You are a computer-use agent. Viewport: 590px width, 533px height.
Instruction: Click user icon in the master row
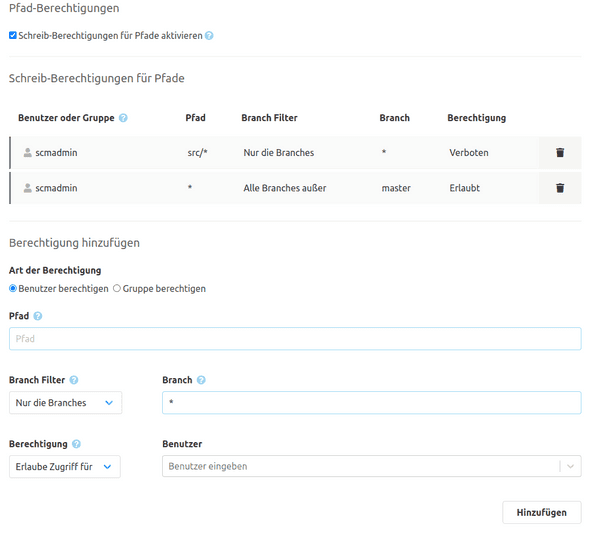(x=27, y=188)
